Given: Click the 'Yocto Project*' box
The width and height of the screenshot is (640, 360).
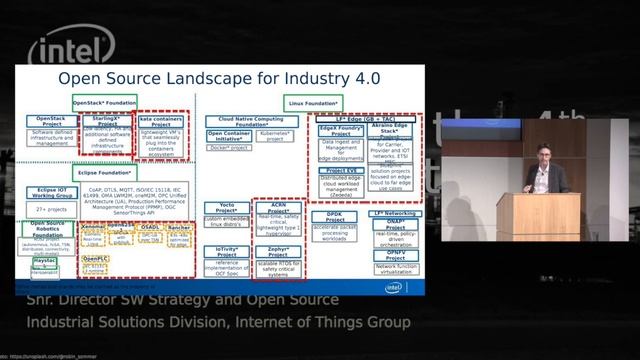Looking at the screenshot, I should pos(227,208).
